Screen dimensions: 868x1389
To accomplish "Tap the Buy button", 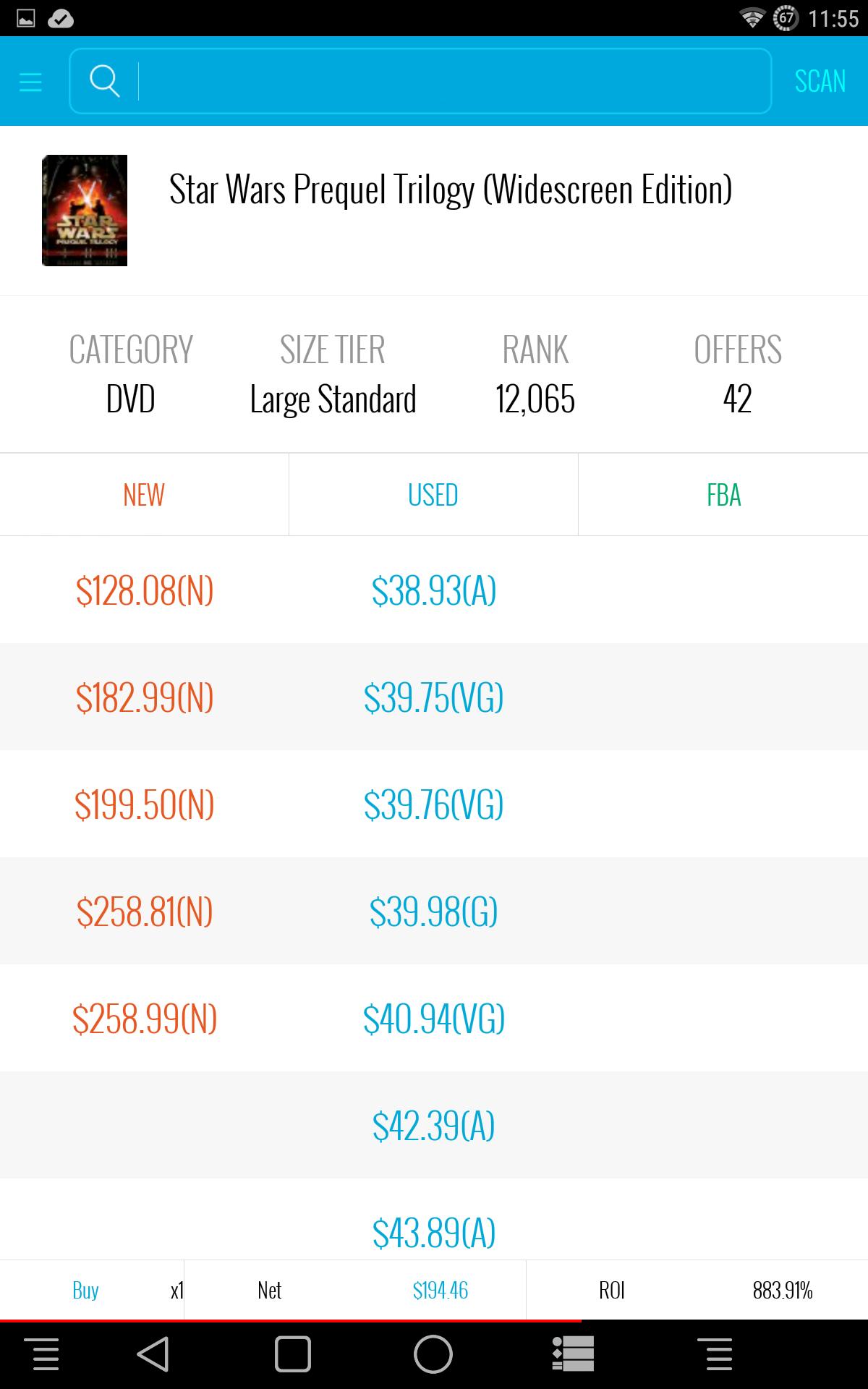I will coord(85,1290).
